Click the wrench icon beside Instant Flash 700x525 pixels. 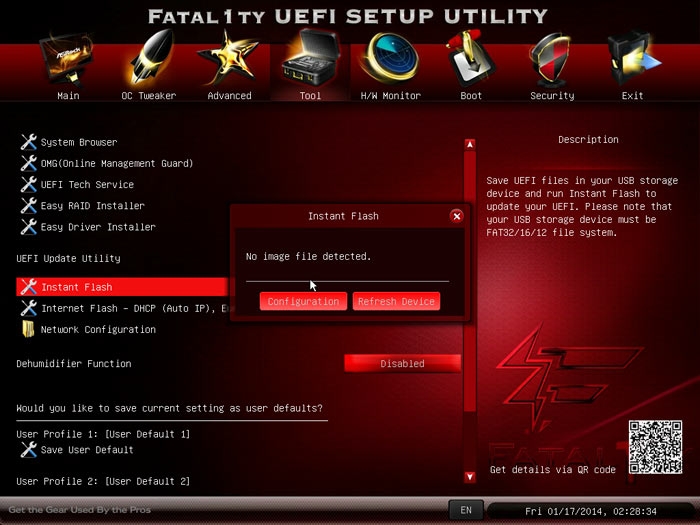(29, 287)
